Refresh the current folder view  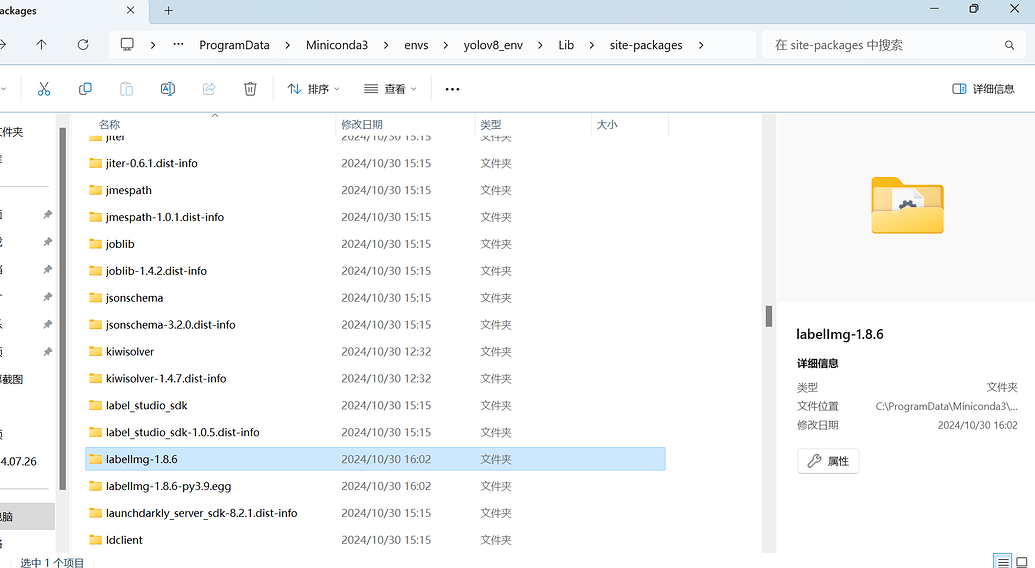pyautogui.click(x=83, y=45)
